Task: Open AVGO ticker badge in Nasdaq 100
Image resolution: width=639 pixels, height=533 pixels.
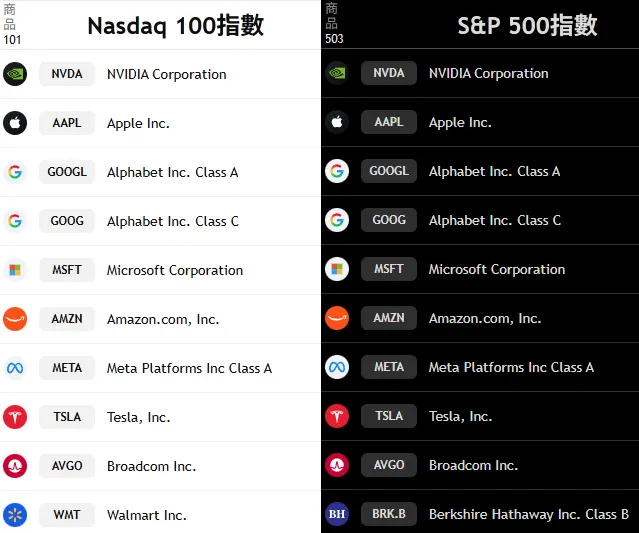Action: point(67,466)
